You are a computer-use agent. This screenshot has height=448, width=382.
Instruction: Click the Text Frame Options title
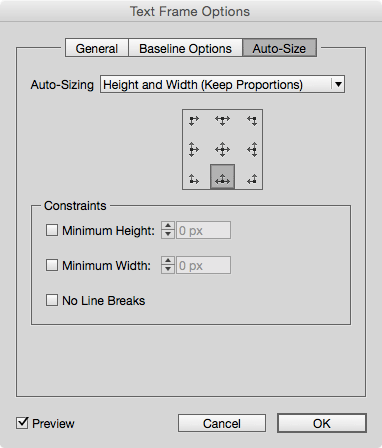click(x=190, y=11)
